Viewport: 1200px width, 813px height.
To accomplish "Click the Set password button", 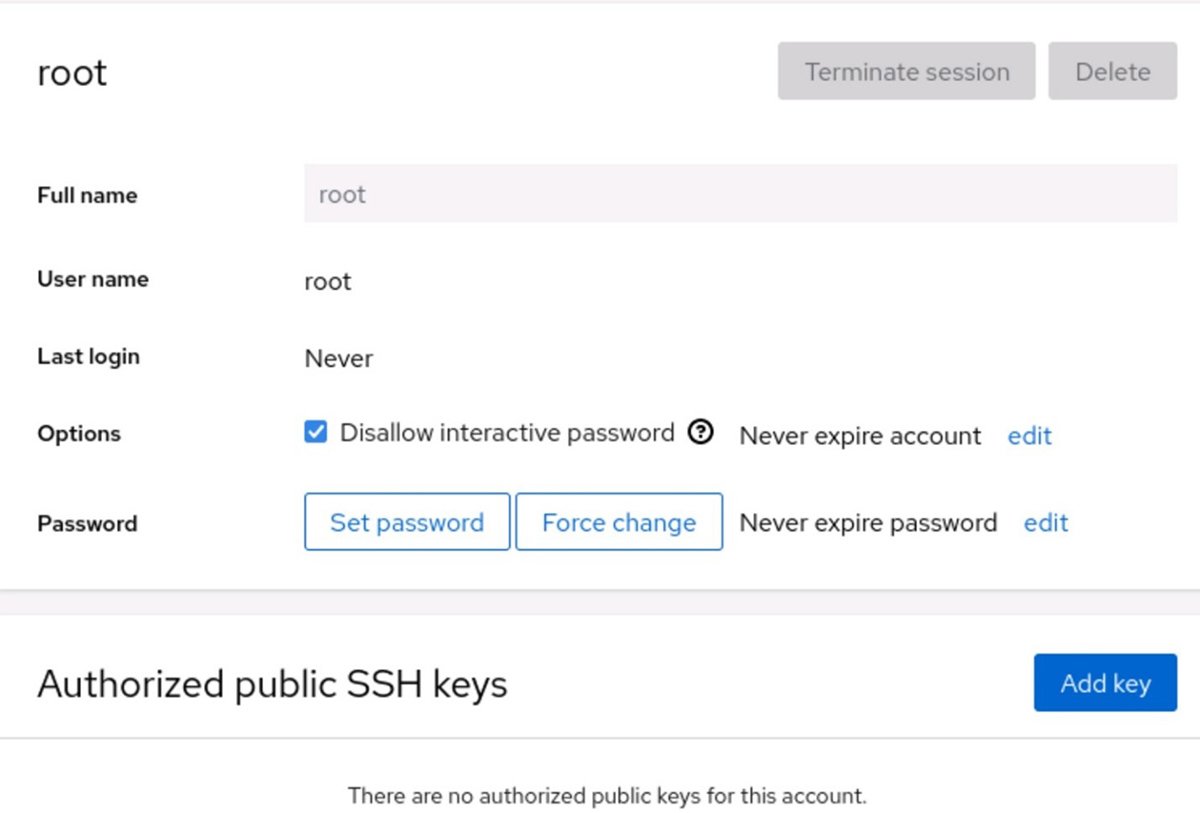I will pyautogui.click(x=407, y=522).
